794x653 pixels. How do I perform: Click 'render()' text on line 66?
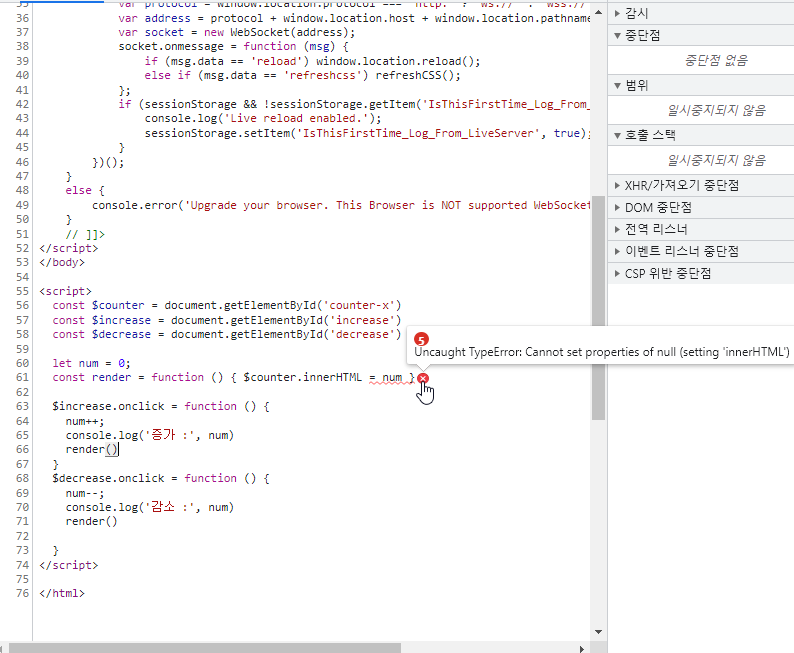92,450
